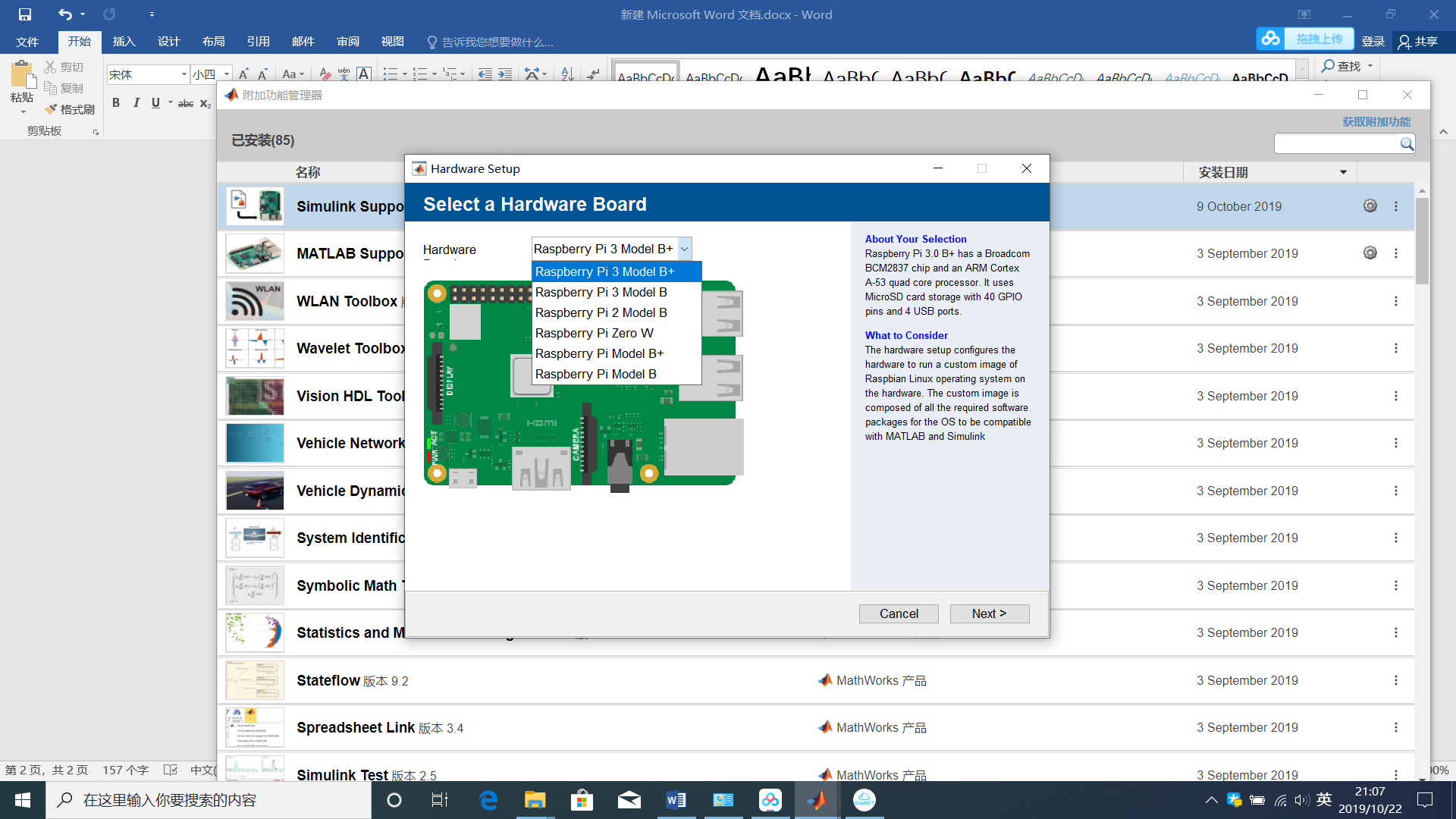This screenshot has width=1456, height=819.
Task: Click the bulleted list icon in Word ribbon
Action: 390,74
